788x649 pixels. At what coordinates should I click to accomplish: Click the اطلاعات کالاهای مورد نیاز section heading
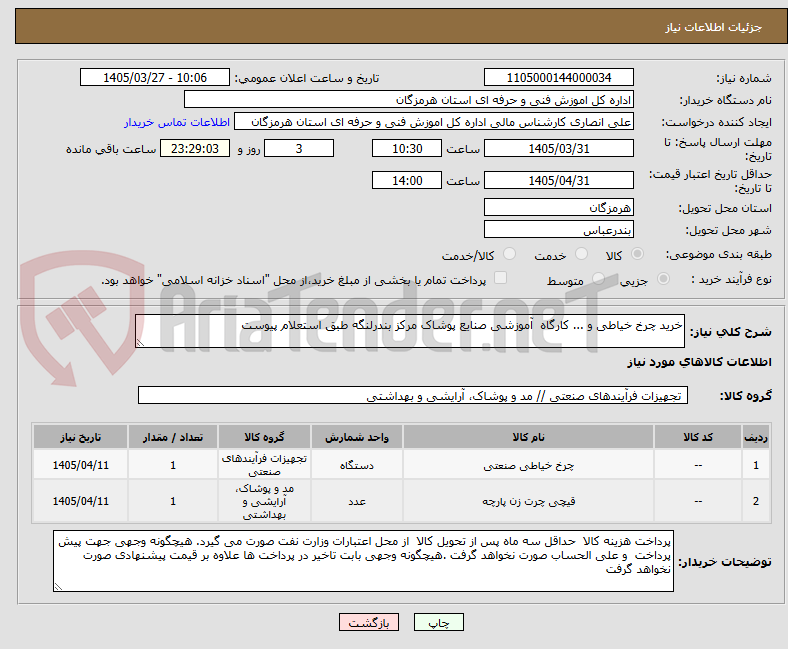point(699,362)
